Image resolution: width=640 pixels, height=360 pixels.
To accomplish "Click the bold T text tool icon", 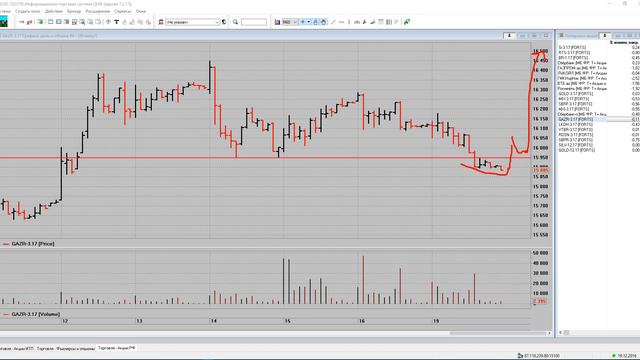I will point(116,22).
